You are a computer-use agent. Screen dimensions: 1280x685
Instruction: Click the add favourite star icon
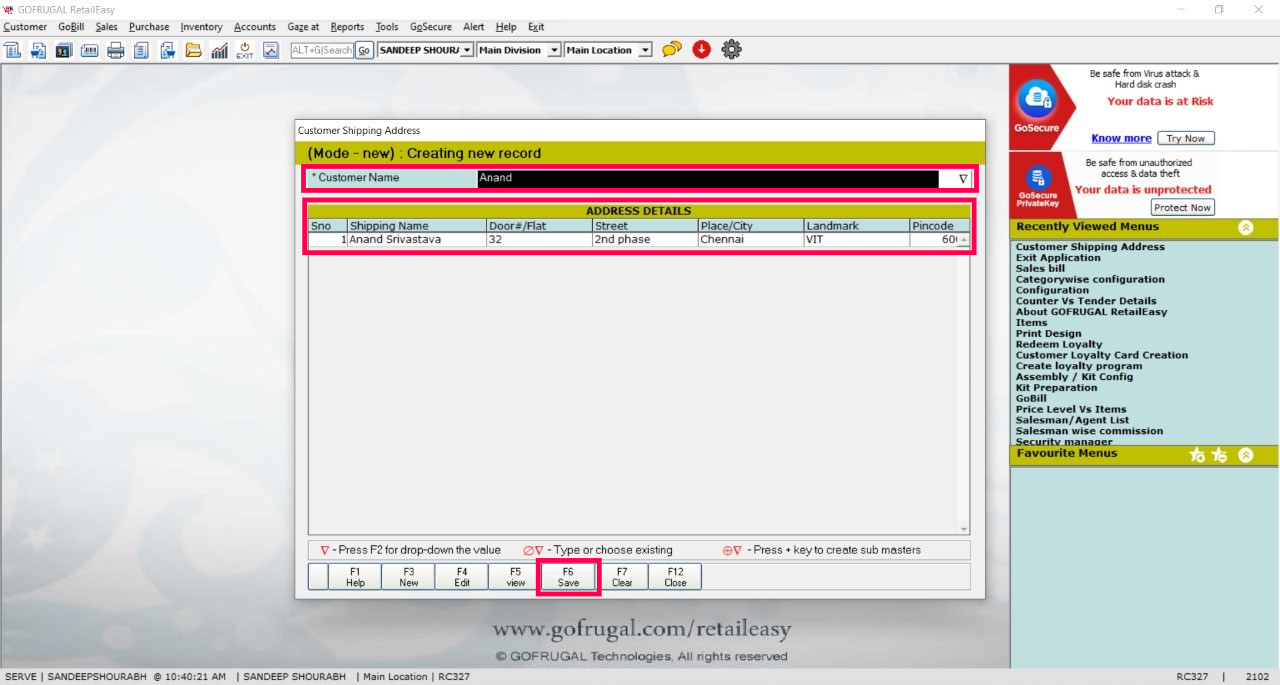pyautogui.click(x=1197, y=455)
